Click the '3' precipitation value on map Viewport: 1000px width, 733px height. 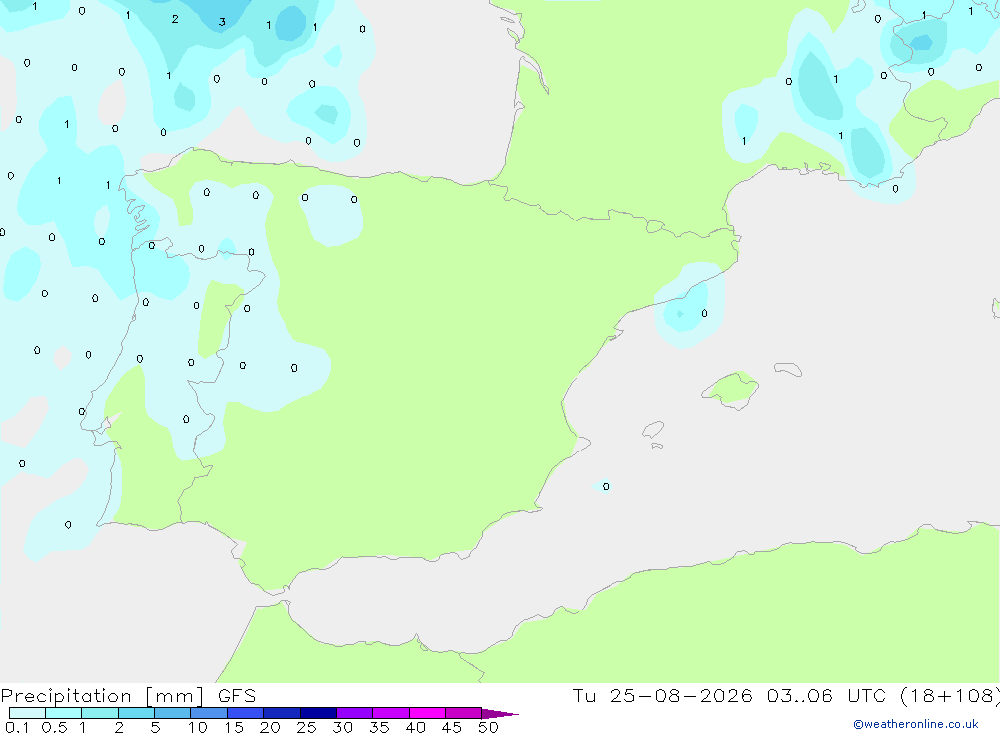coord(222,22)
